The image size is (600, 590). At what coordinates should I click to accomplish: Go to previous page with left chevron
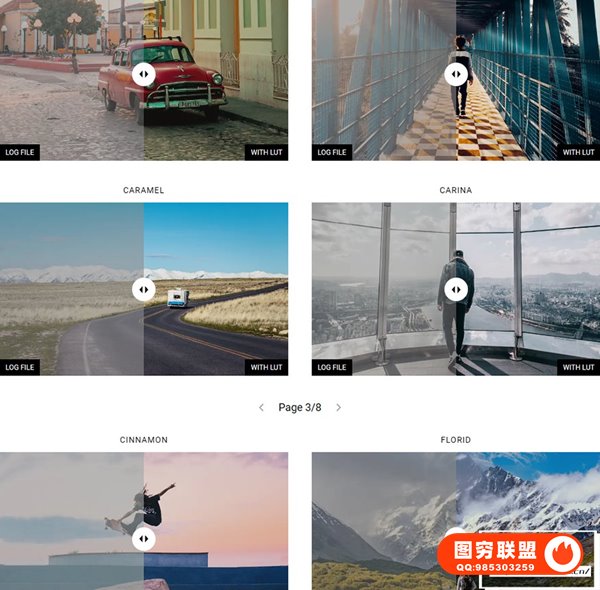261,407
